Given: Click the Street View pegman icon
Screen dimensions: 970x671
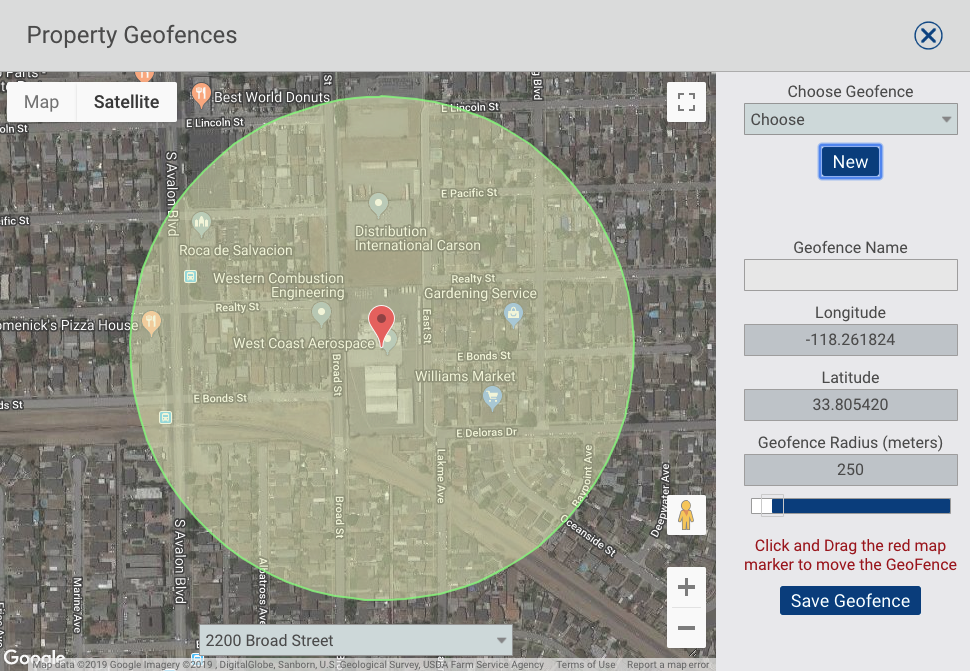Looking at the screenshot, I should (686, 515).
